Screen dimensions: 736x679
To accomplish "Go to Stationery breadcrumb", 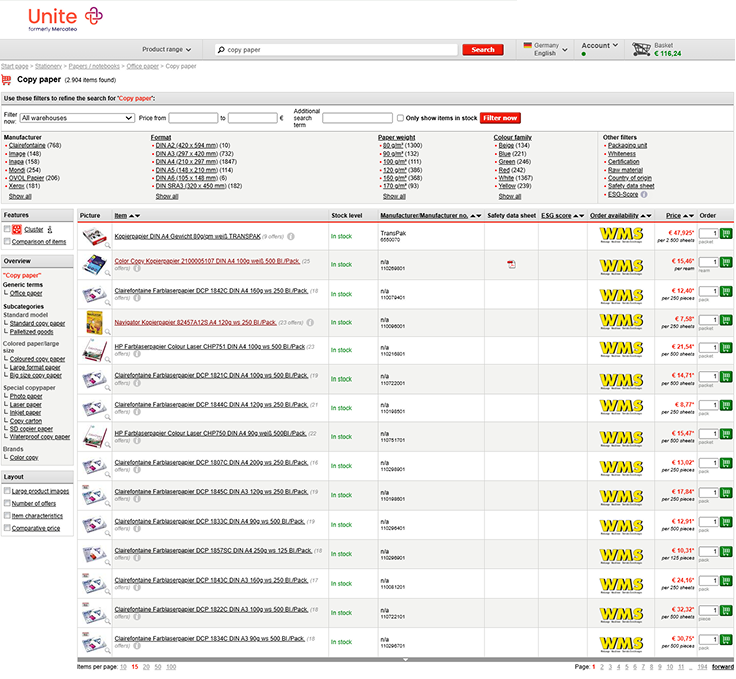I will tap(48, 67).
